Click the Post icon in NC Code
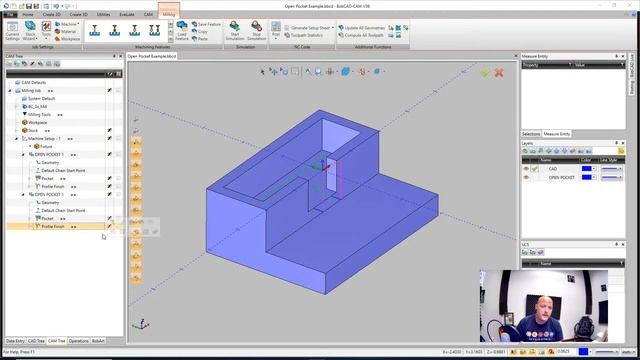The width and height of the screenshot is (640, 360). [x=276, y=30]
